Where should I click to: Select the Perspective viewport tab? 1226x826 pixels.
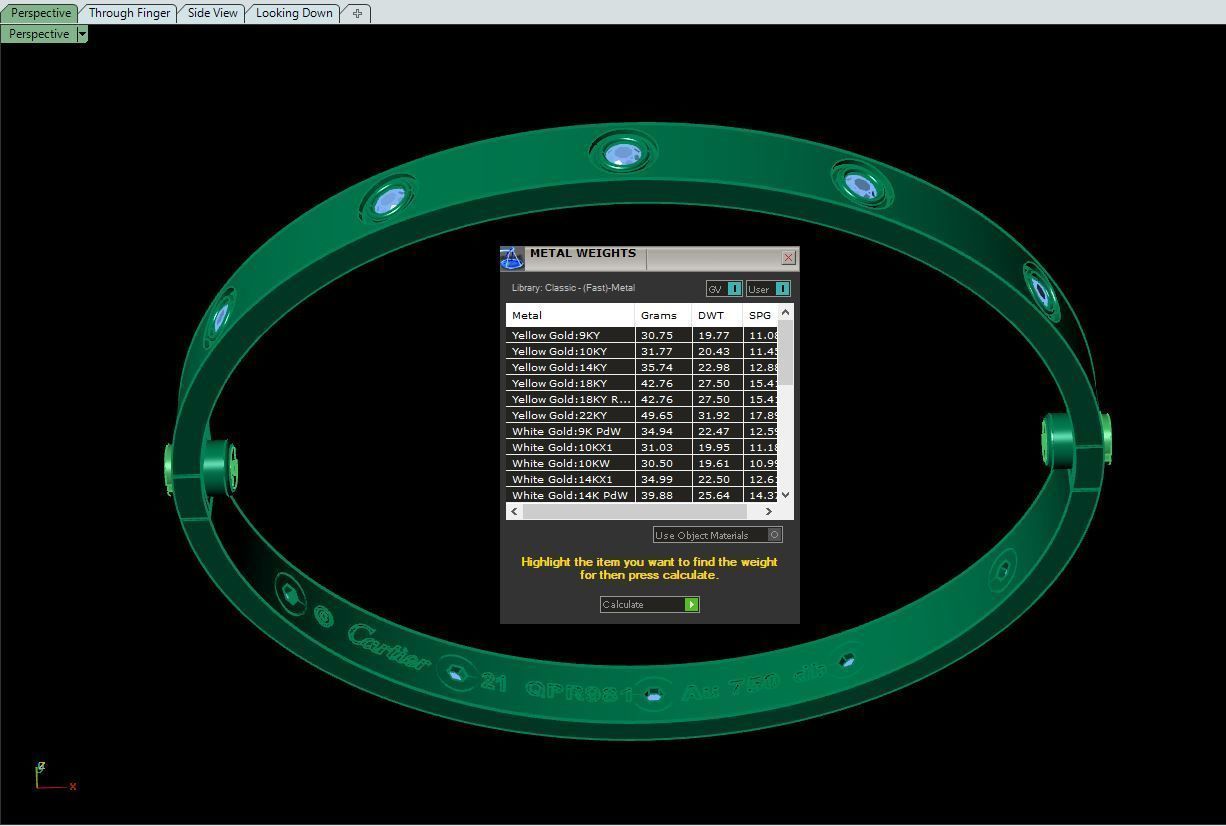[x=41, y=13]
